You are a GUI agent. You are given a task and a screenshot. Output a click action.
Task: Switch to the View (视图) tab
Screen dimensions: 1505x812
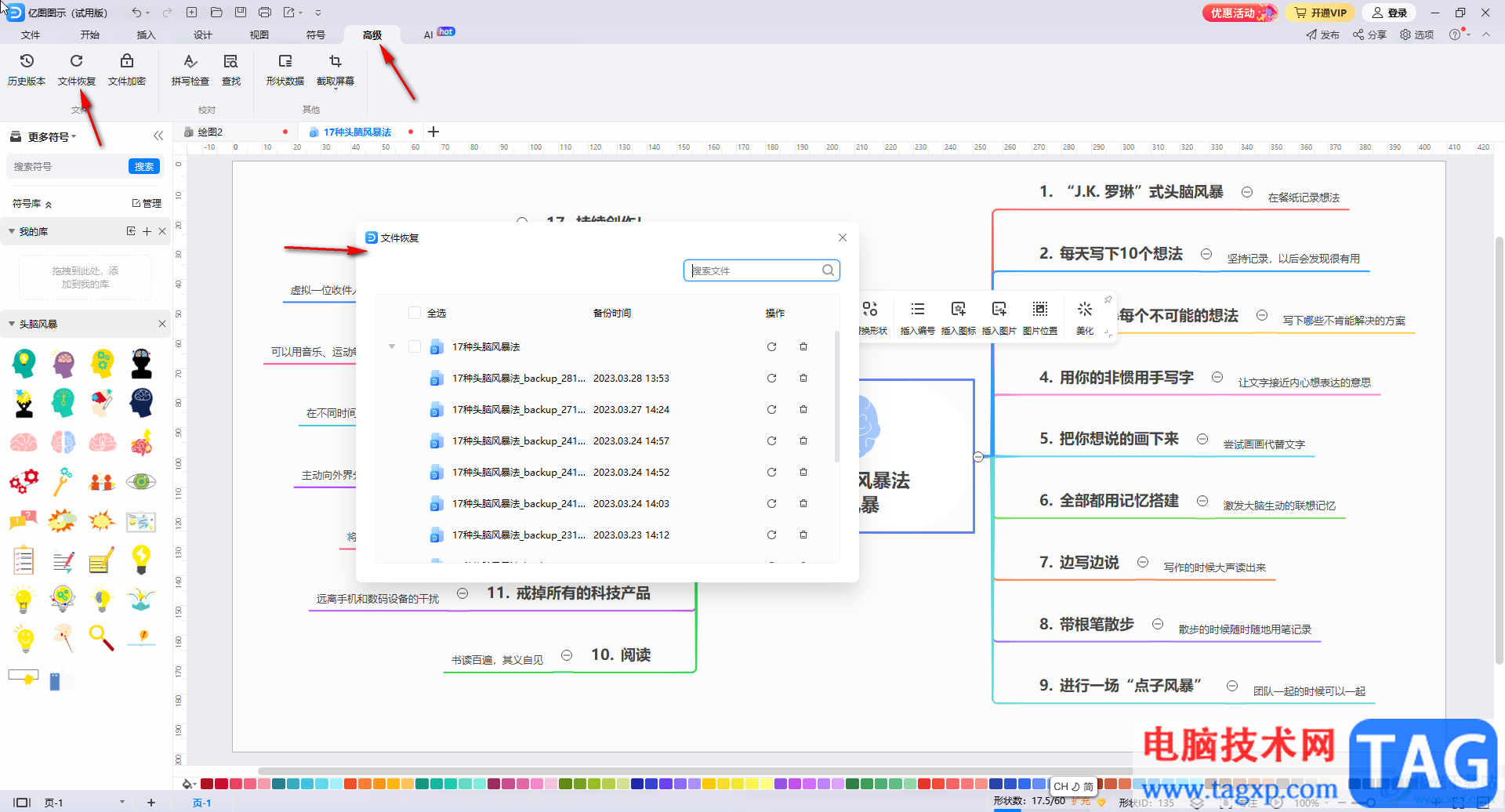point(259,34)
